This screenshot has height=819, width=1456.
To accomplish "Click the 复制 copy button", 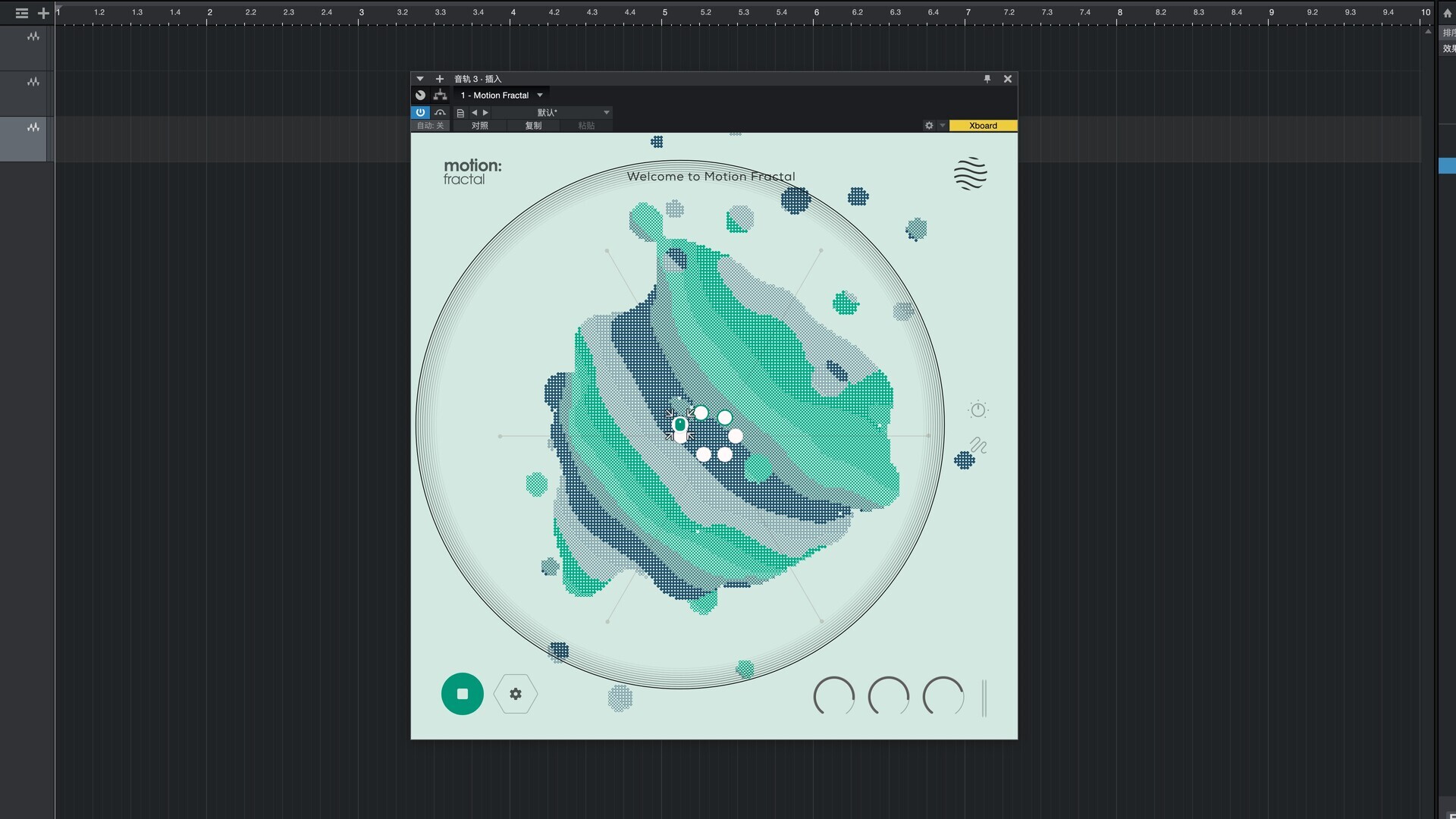I will (533, 126).
